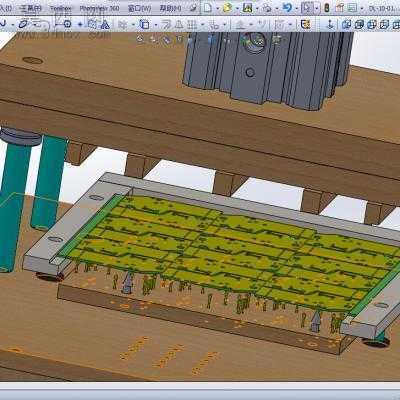
Task: Click the Save icon
Action: pyautogui.click(x=247, y=7)
